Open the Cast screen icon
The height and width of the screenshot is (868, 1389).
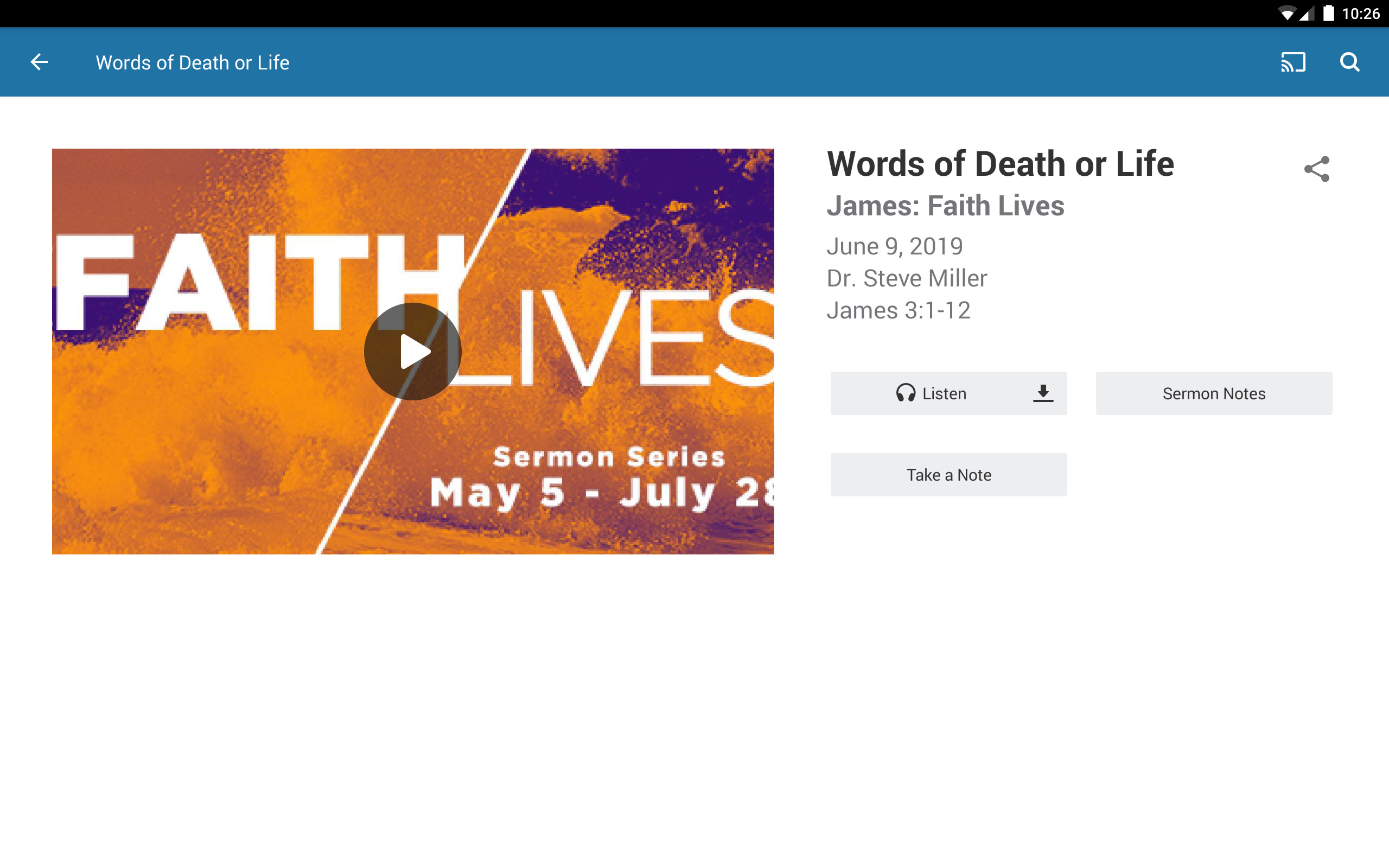point(1292,62)
